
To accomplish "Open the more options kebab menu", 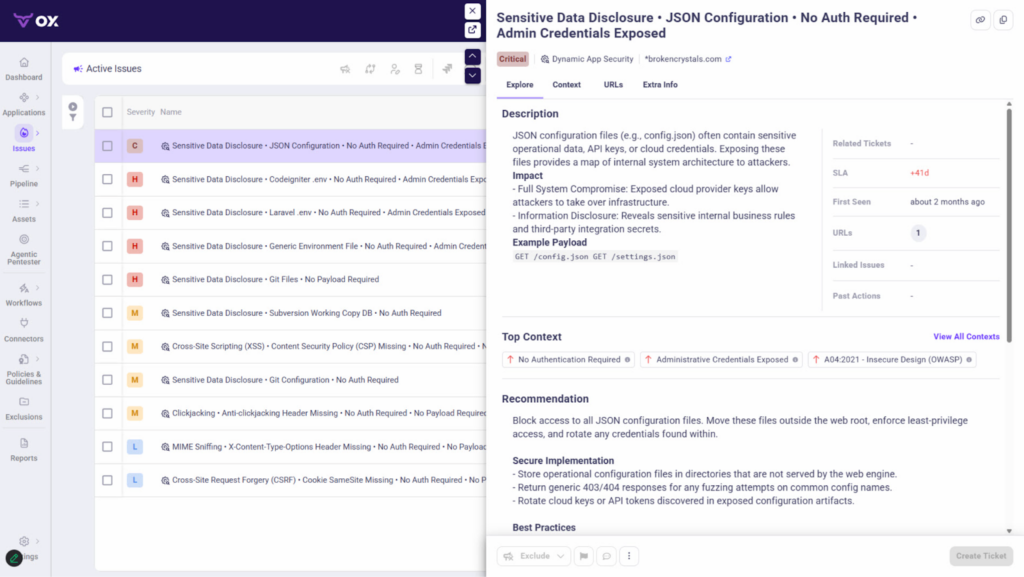I will (x=629, y=556).
